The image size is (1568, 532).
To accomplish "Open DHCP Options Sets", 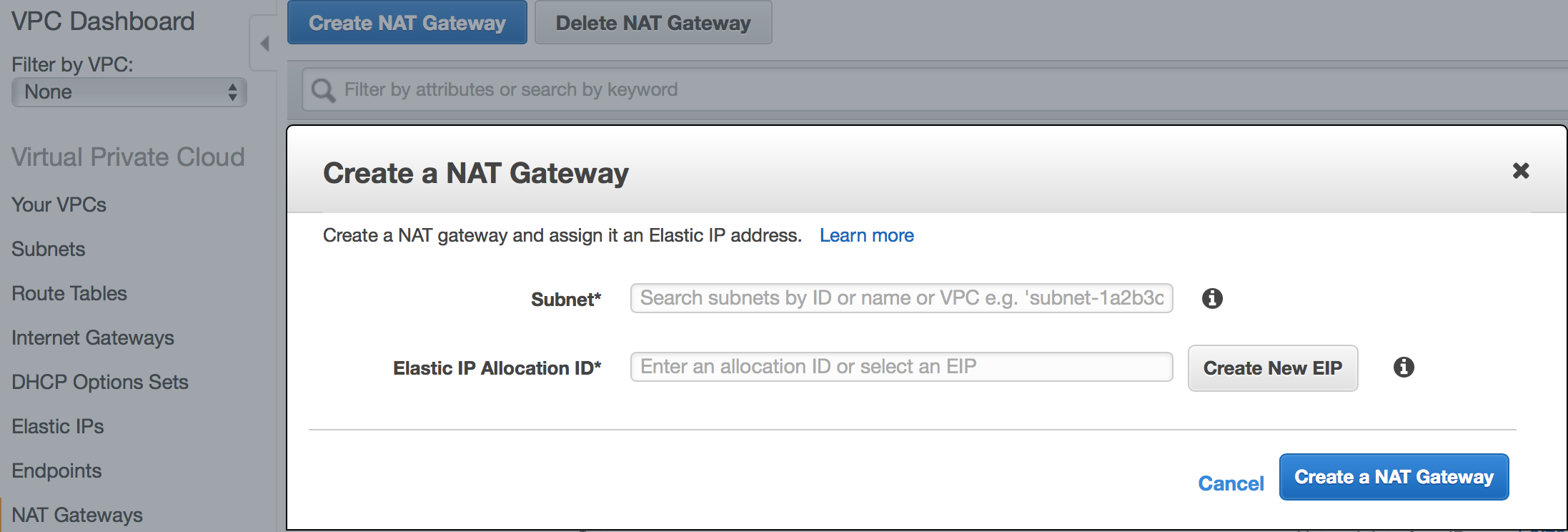I will click(x=99, y=382).
